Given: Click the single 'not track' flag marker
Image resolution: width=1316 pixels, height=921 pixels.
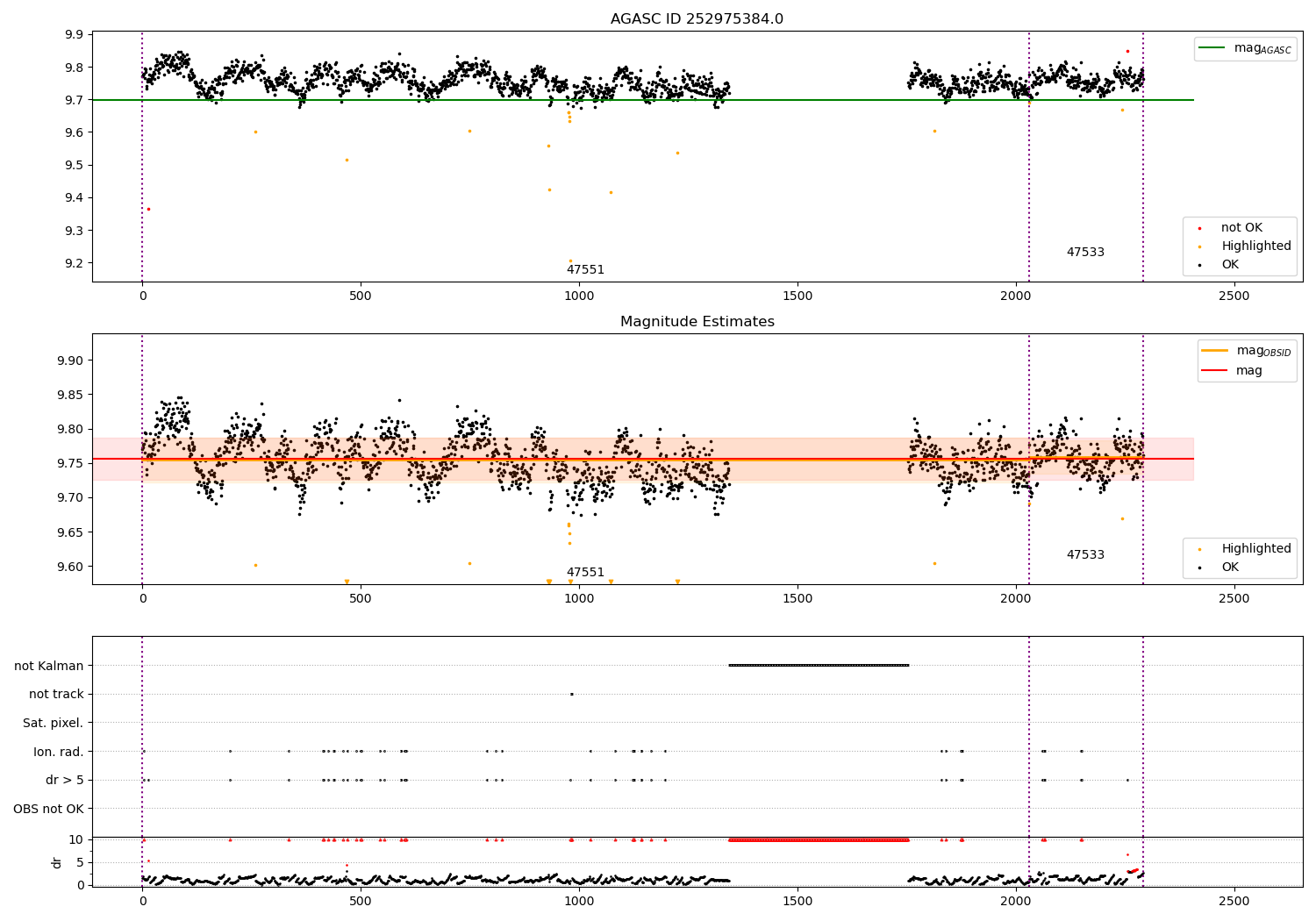Looking at the screenshot, I should coord(572,694).
